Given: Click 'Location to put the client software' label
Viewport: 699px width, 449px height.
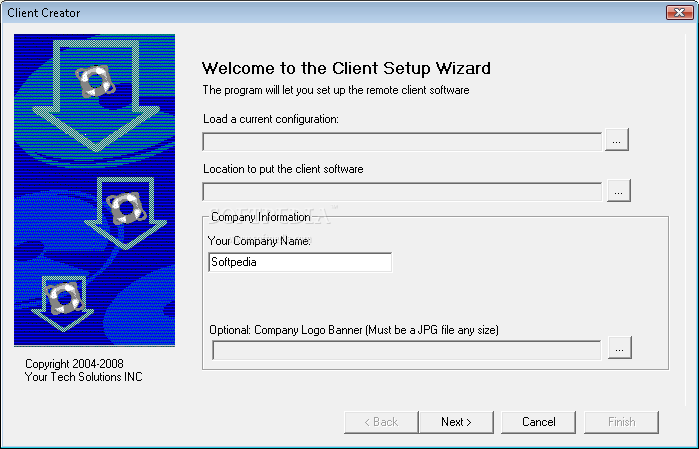Looking at the screenshot, I should (x=283, y=169).
